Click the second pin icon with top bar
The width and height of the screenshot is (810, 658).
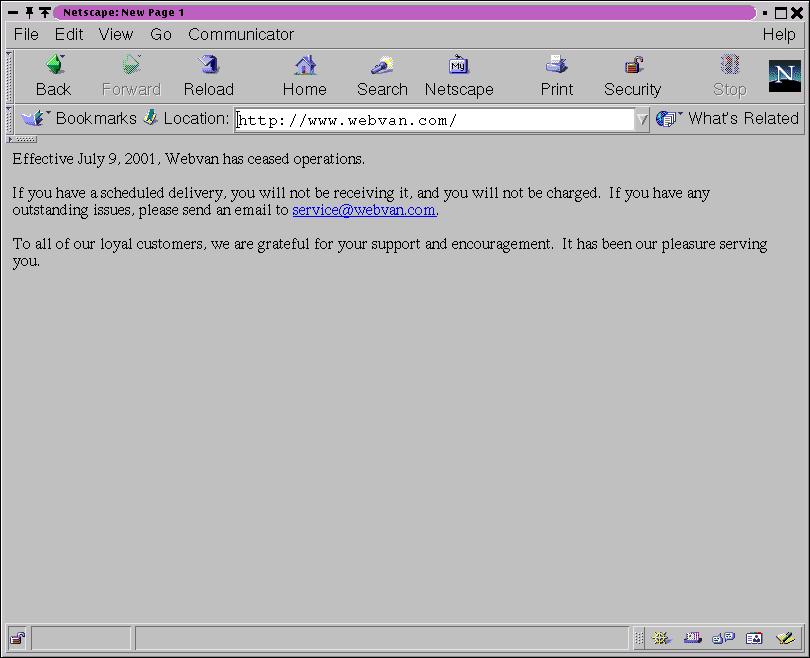click(x=45, y=12)
